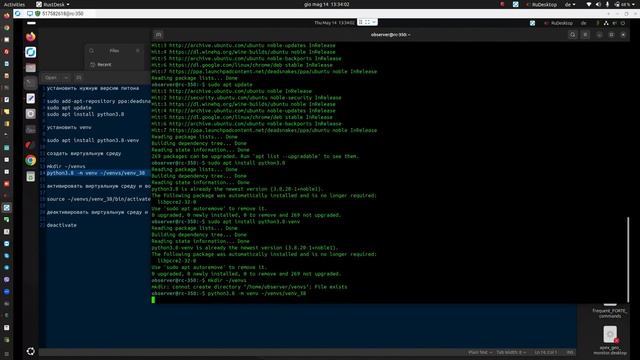The width and height of the screenshot is (640, 360).
Task: Click the remote top bar blue checkered tray icon
Action: [x=532, y=23]
